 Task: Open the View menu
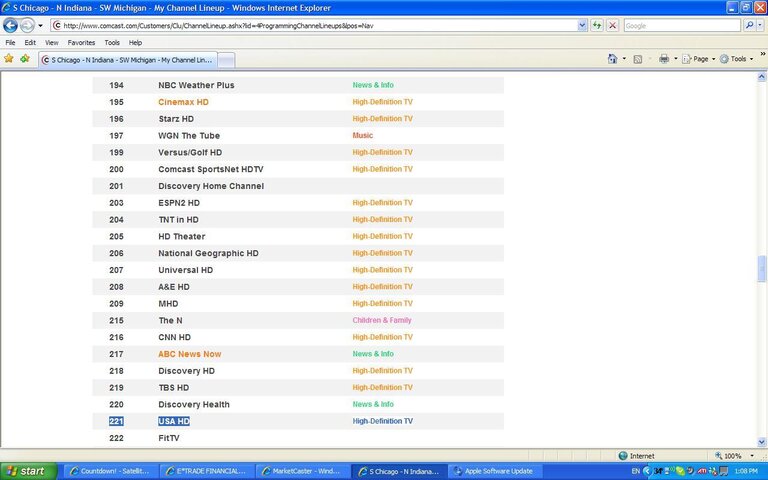(x=51, y=43)
